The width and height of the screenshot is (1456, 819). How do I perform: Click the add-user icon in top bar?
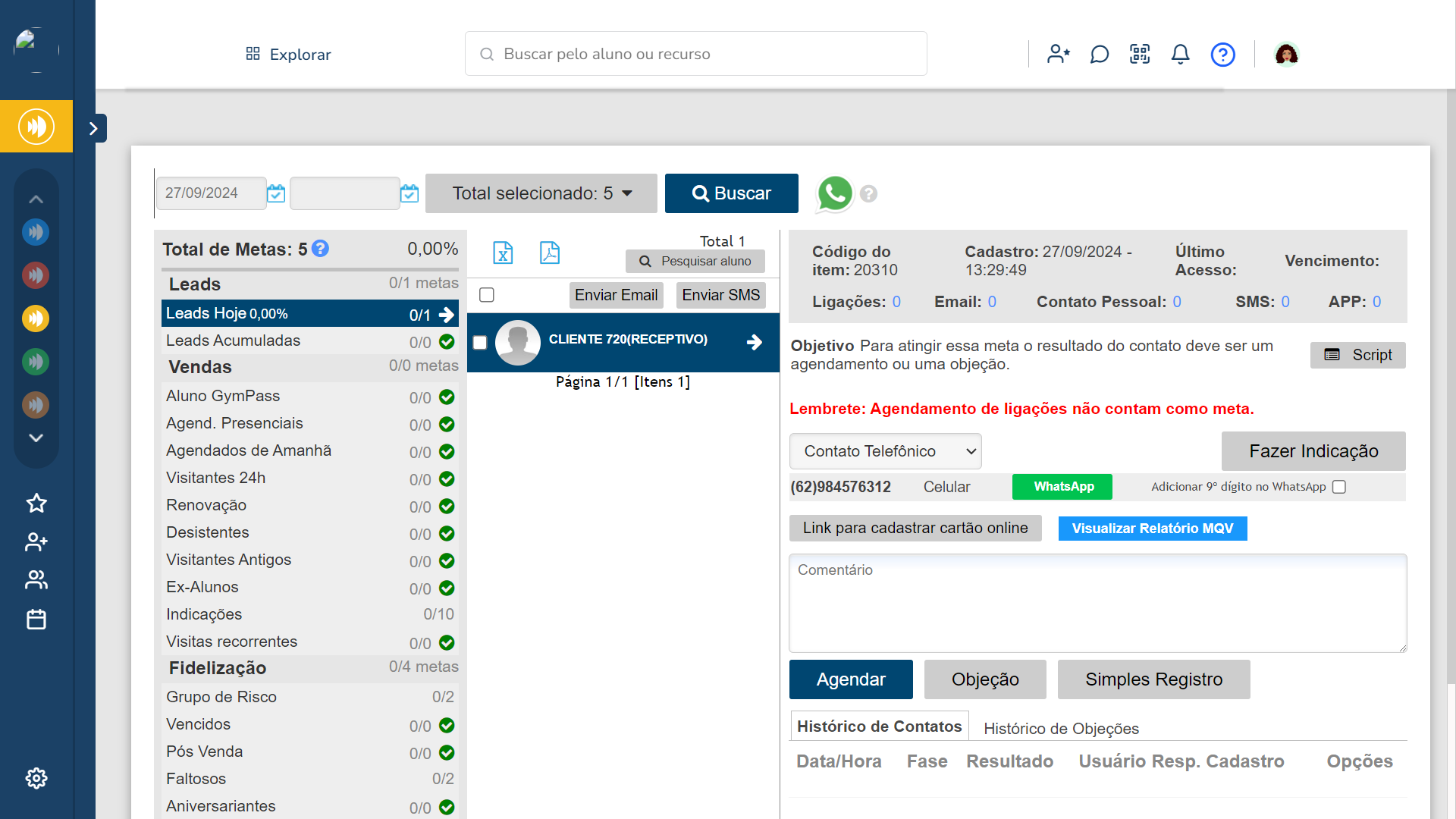1058,54
